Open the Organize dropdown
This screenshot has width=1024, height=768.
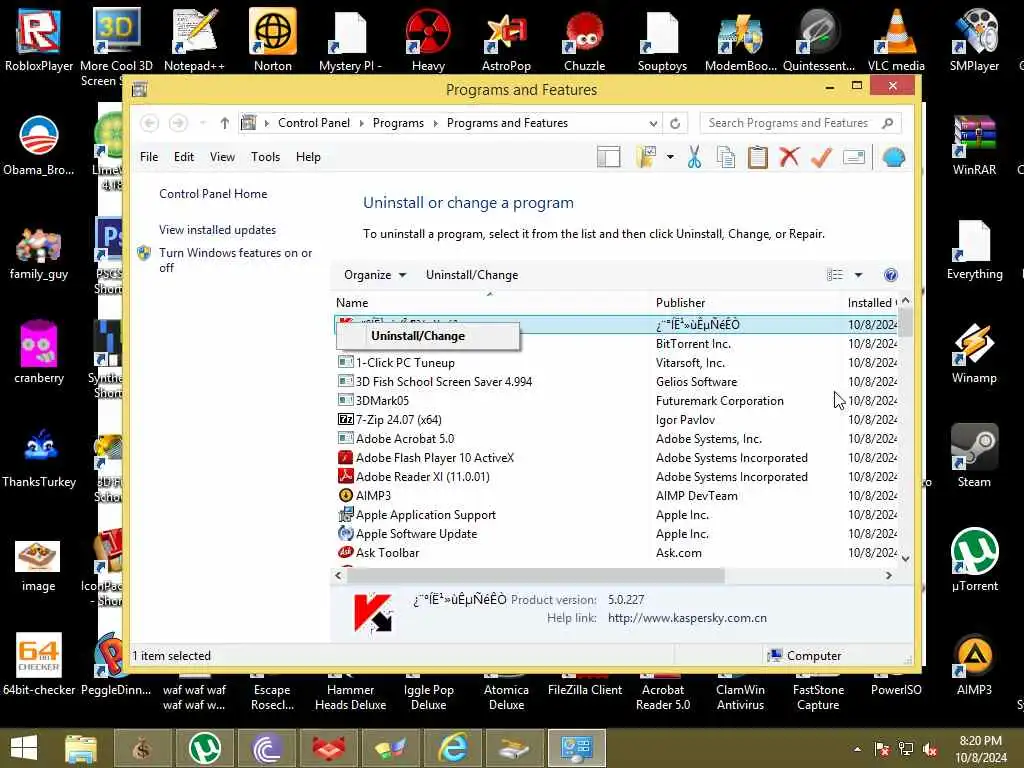tap(375, 275)
